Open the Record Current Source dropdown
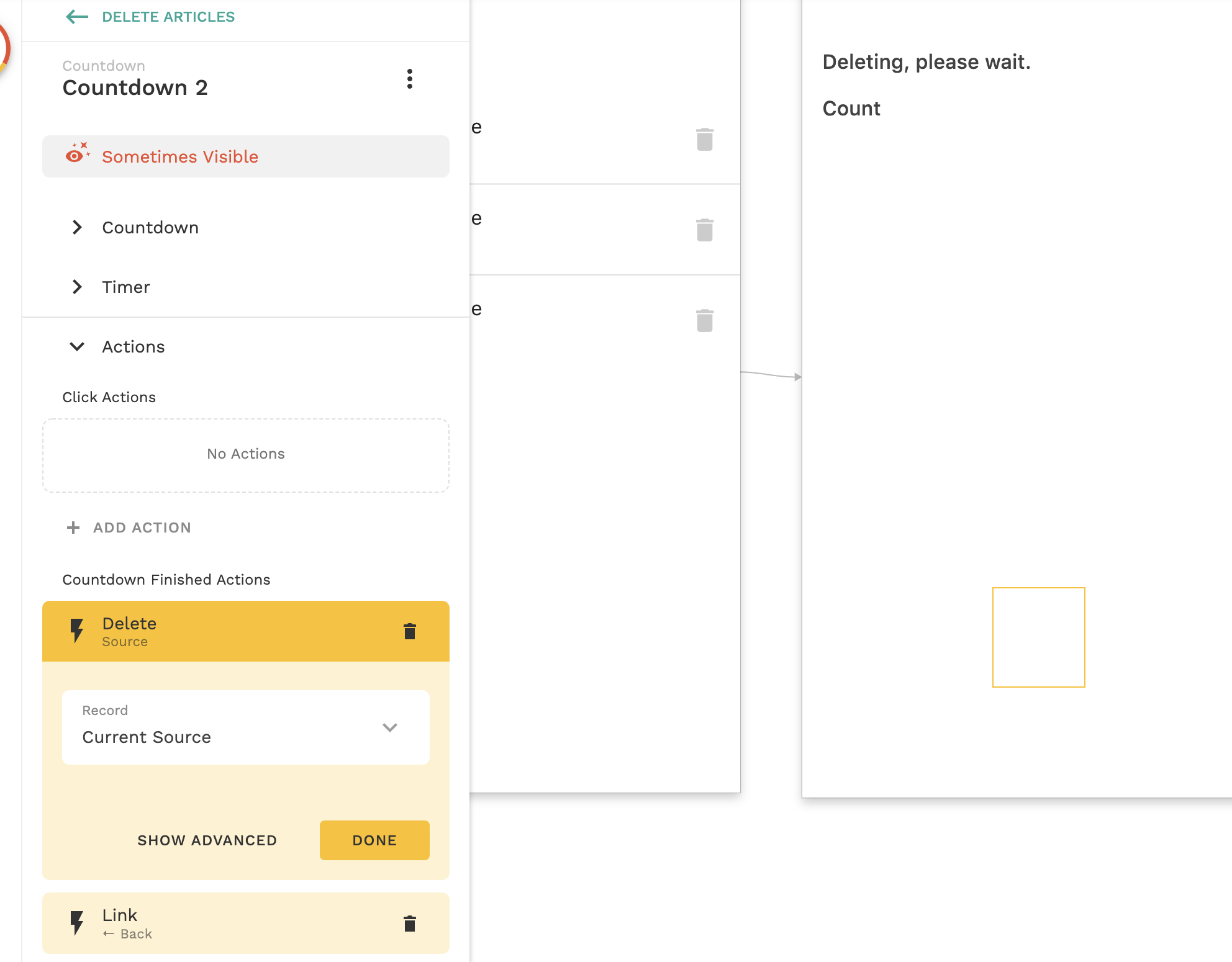This screenshot has height=962, width=1232. pyautogui.click(x=245, y=727)
